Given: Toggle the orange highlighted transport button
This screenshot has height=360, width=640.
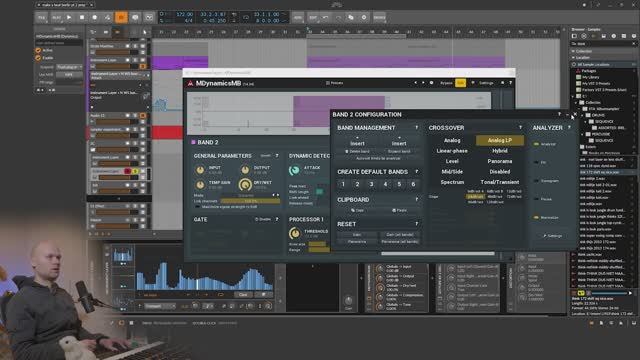Looking at the screenshot, I should tap(121, 18).
